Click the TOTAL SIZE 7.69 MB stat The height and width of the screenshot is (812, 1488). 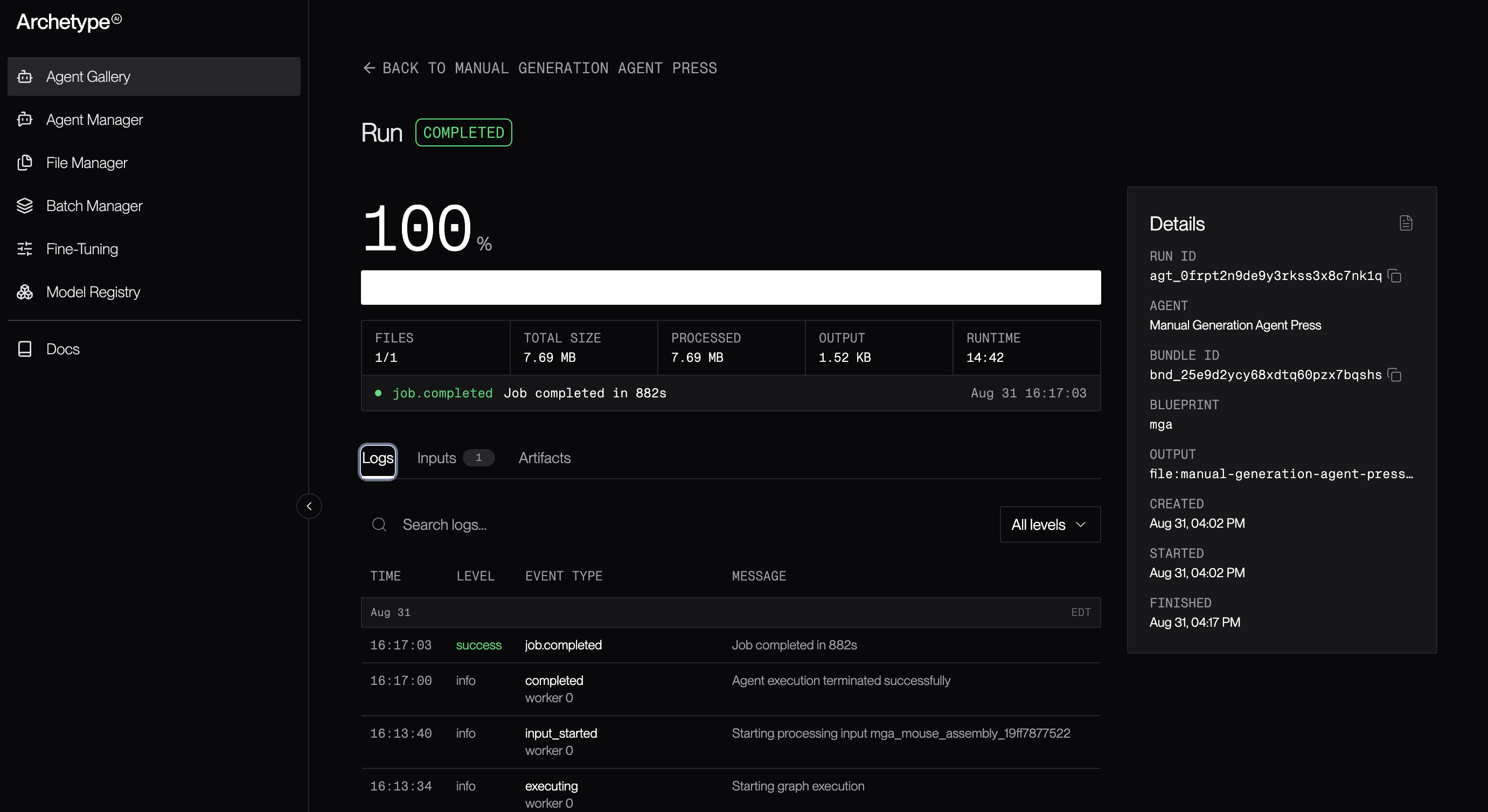click(583, 348)
